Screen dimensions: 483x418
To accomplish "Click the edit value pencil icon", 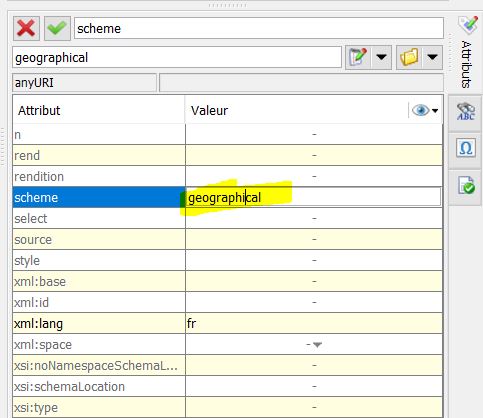I will (x=358, y=57).
